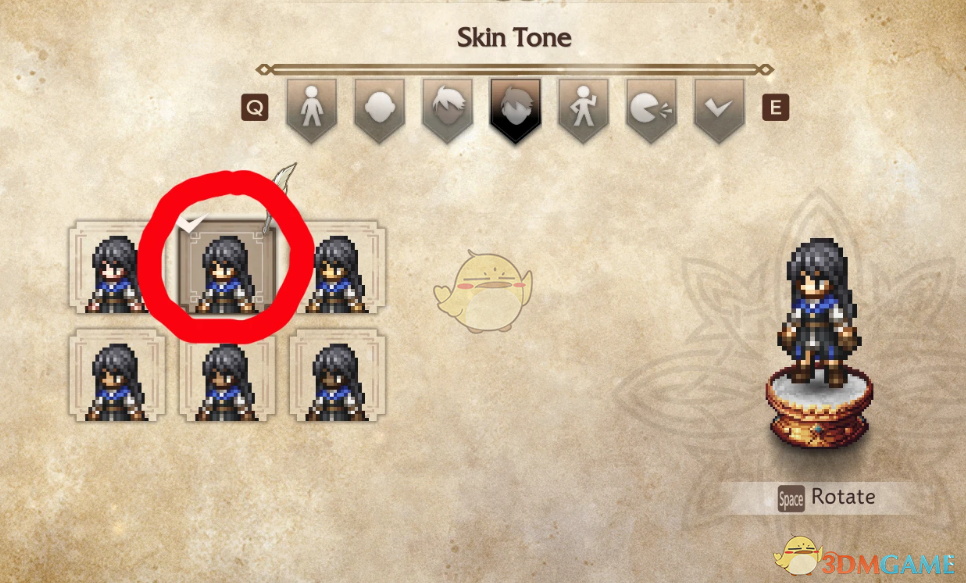Open the speaking voice tab icon
This screenshot has height=583, width=966.
tap(651, 110)
